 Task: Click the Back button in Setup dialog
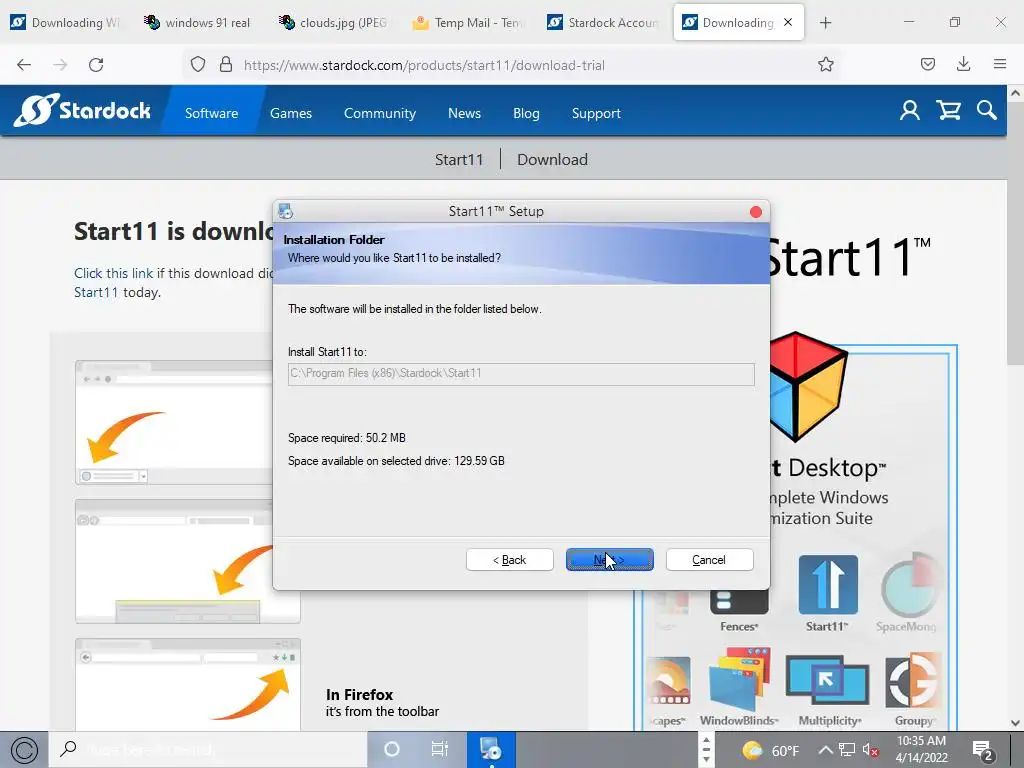click(509, 560)
